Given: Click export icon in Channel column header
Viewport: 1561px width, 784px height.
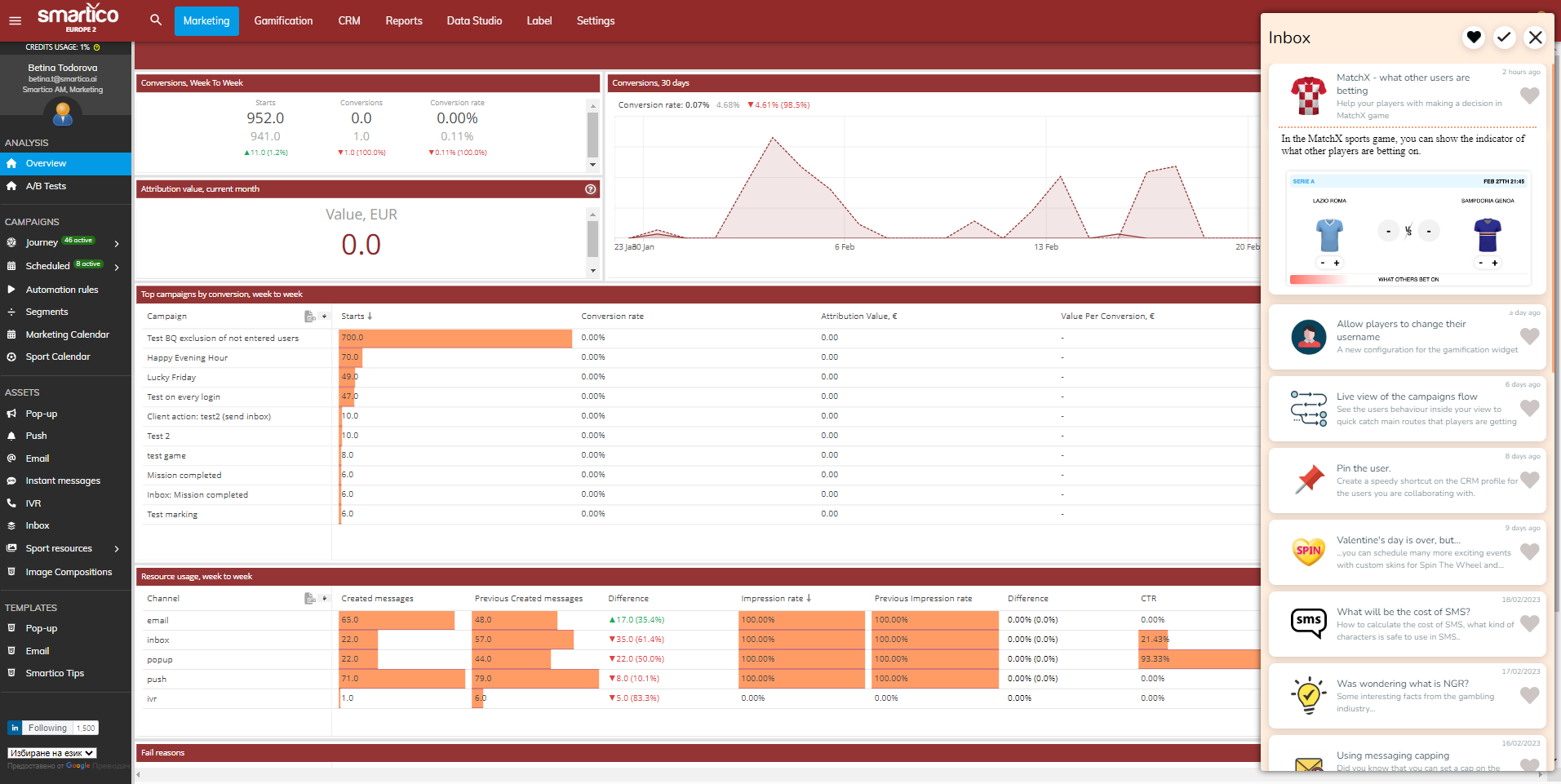Looking at the screenshot, I should click(309, 599).
